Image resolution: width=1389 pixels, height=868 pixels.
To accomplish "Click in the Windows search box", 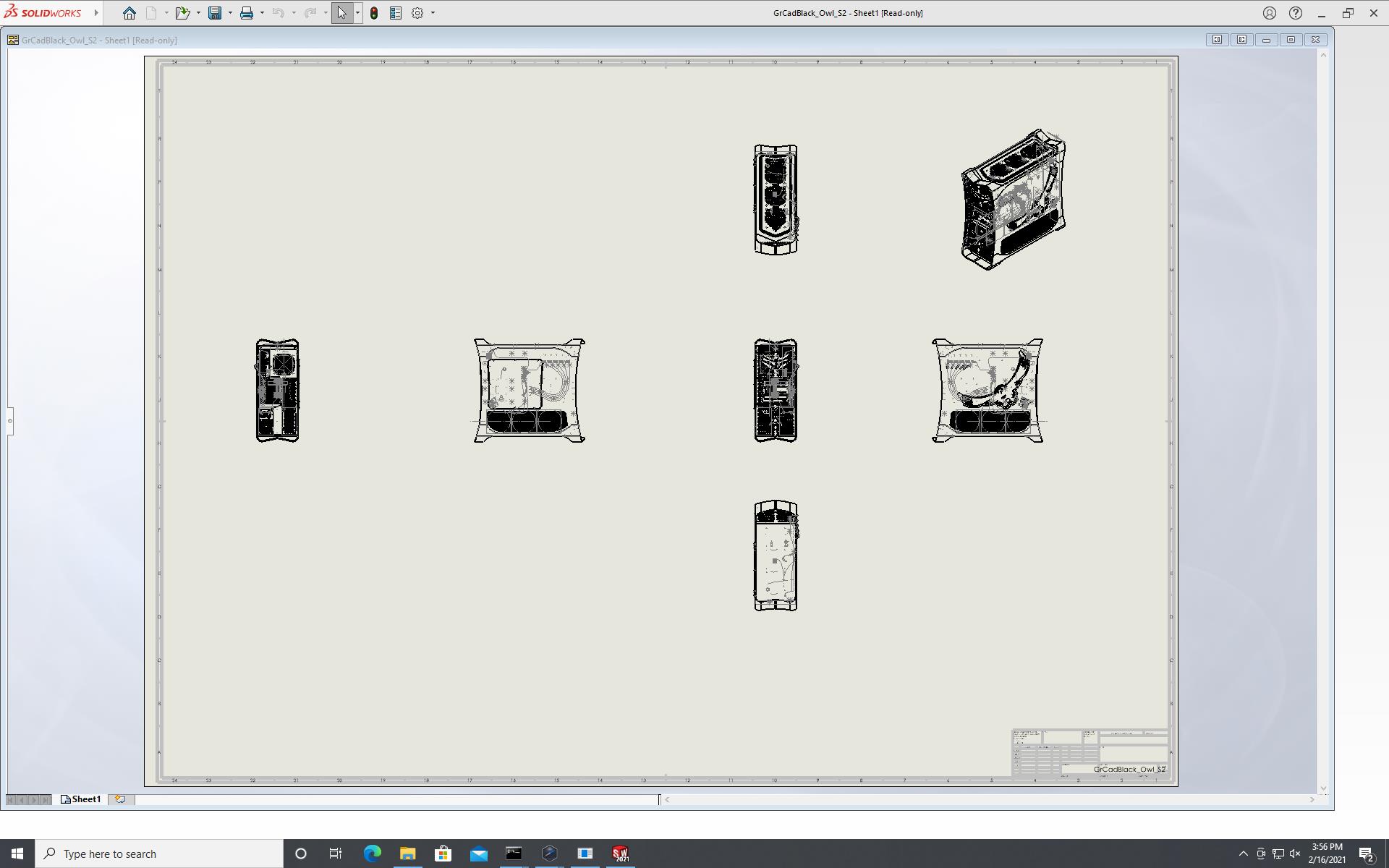I will [x=159, y=854].
